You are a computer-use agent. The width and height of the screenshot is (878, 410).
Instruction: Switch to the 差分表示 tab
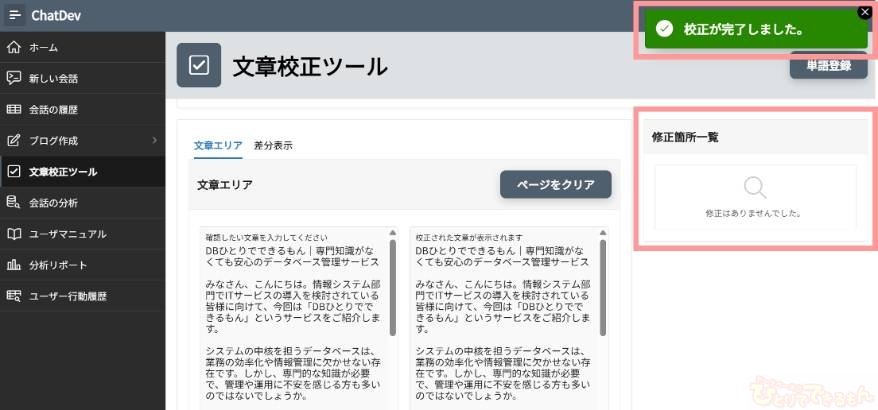(x=273, y=145)
